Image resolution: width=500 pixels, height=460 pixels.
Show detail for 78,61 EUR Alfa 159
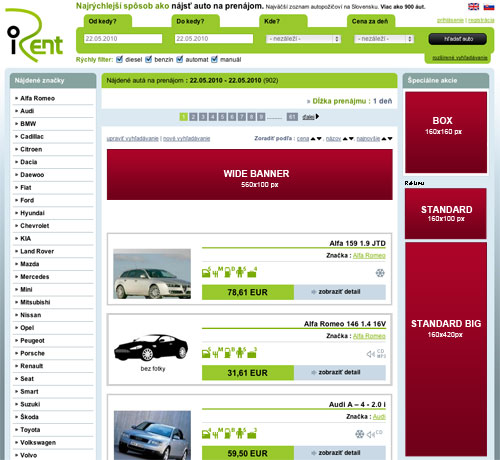pyautogui.click(x=339, y=292)
